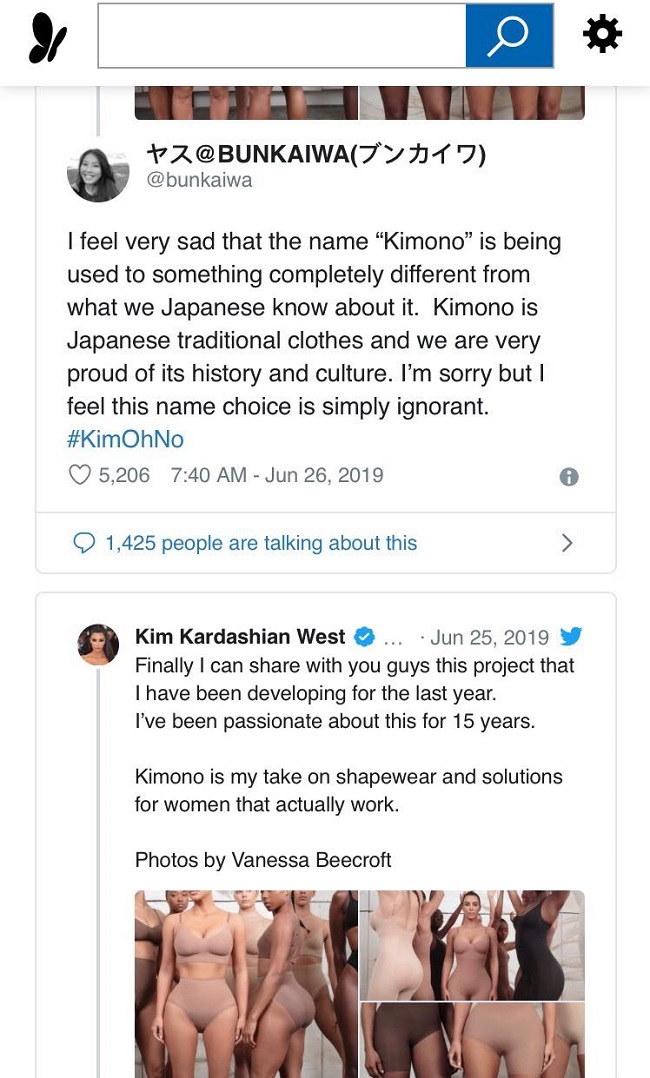Viewport: 650px width, 1078px height.
Task: Click the blue verified badge
Action: [x=364, y=637]
